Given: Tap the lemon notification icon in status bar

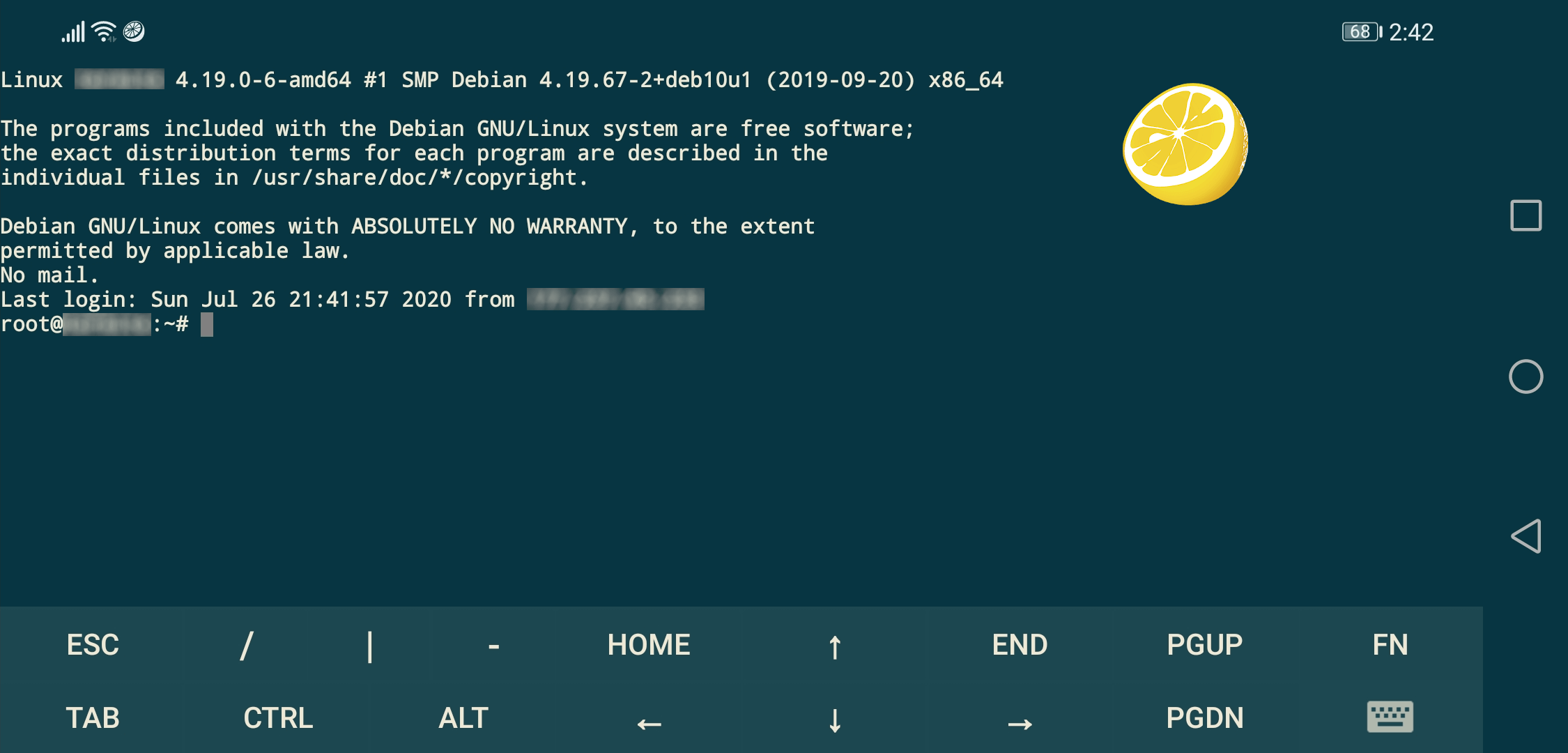Looking at the screenshot, I should 134,31.
